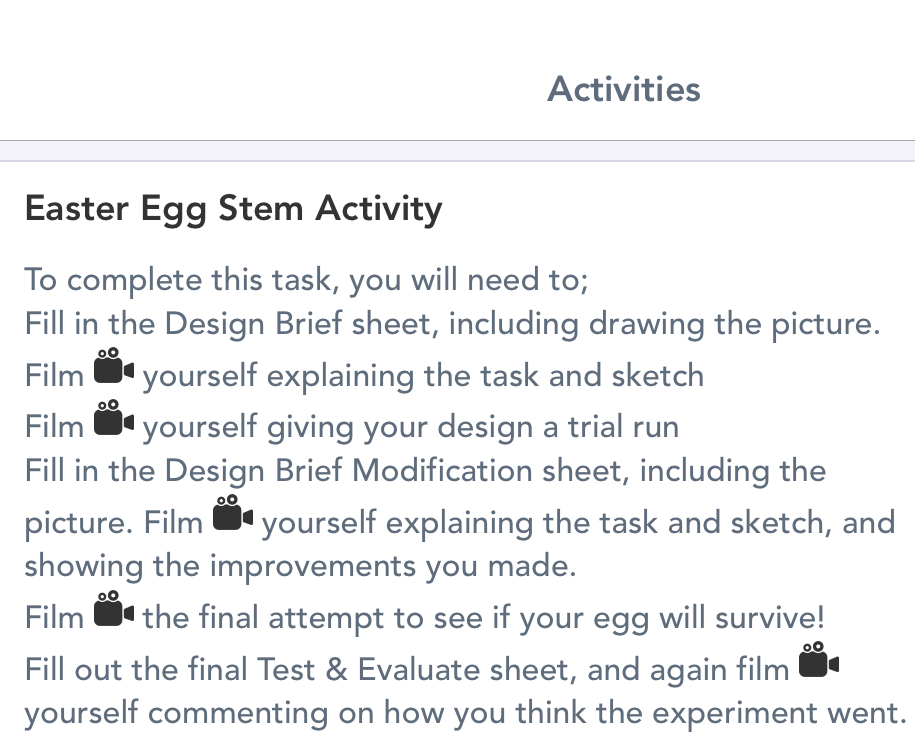Click 'To complete this task, you will need to;' line

306,279
